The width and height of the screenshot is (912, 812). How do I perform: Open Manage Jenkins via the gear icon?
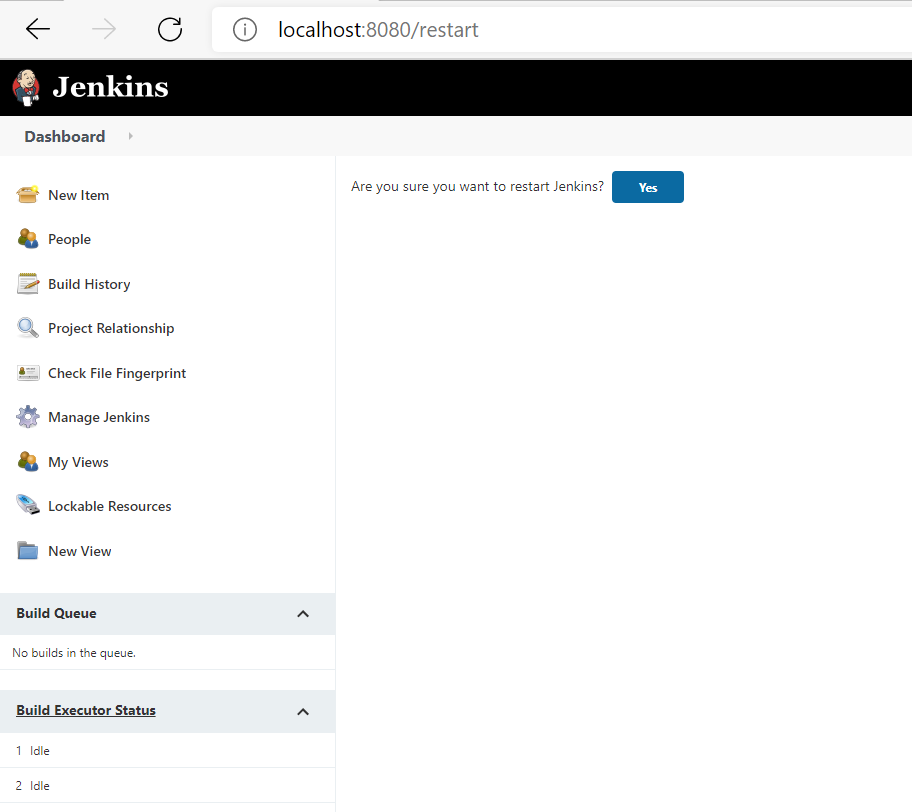pyautogui.click(x=28, y=417)
